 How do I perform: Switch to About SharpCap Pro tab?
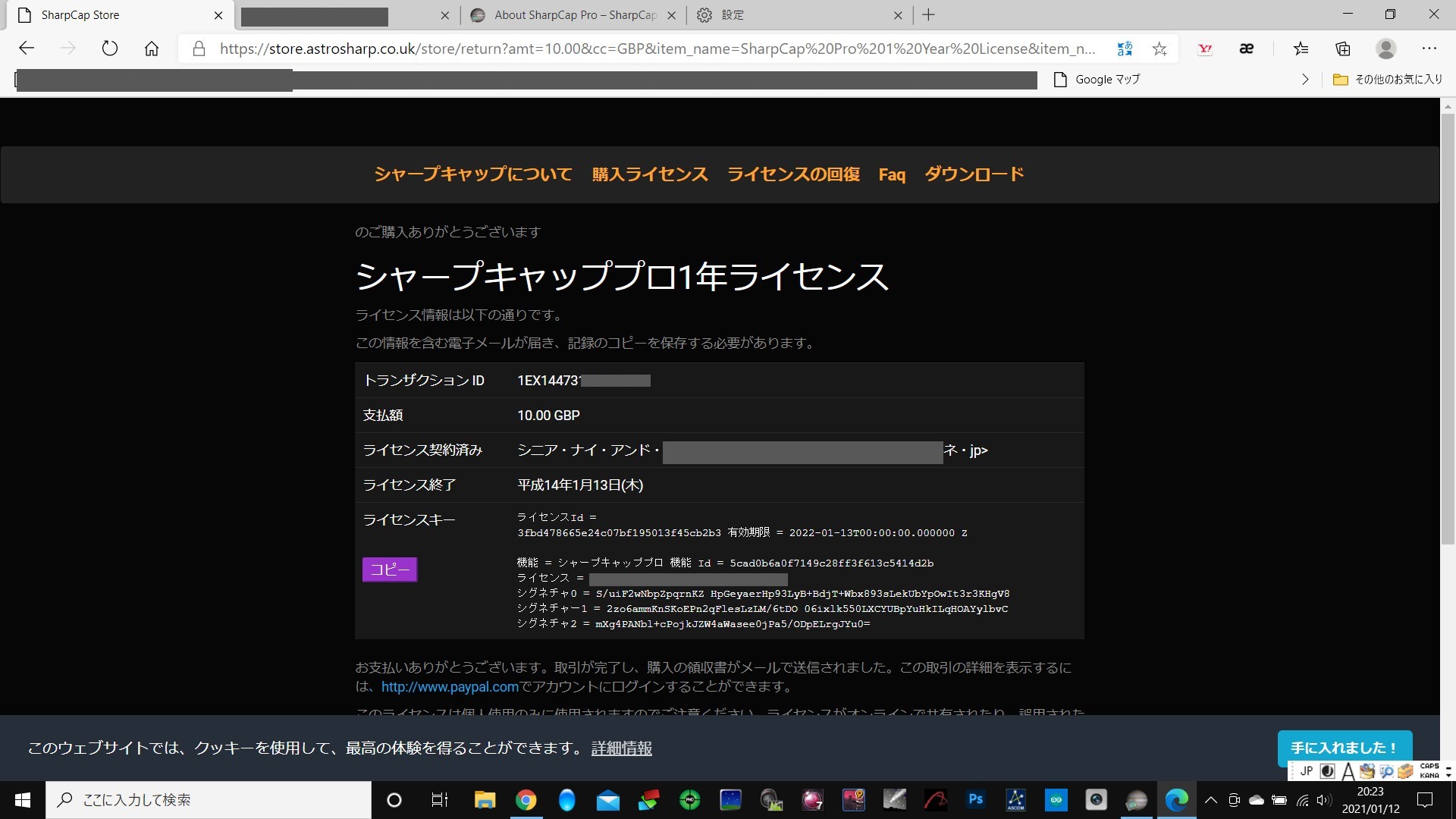pyautogui.click(x=574, y=15)
